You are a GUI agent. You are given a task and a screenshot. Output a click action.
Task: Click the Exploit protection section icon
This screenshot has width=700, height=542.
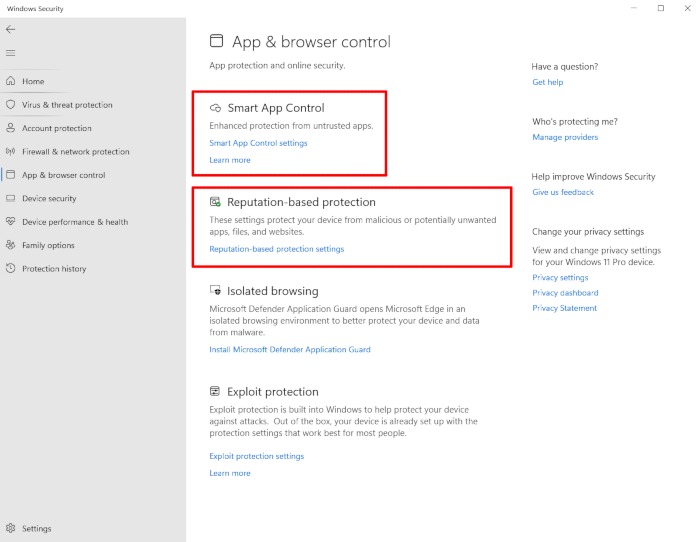pos(215,392)
